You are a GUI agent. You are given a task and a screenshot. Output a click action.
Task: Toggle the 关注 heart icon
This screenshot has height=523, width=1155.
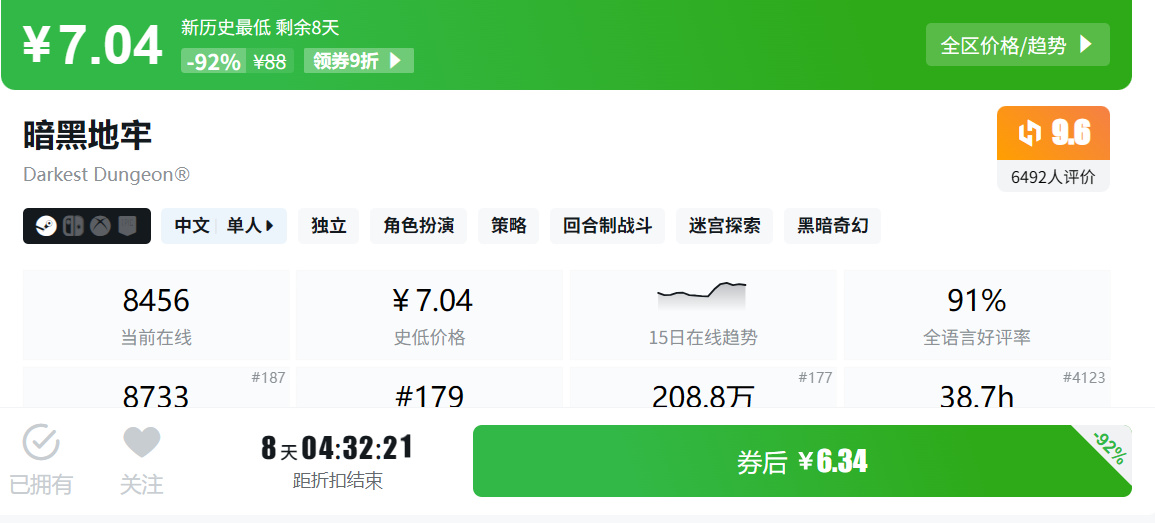pos(141,443)
